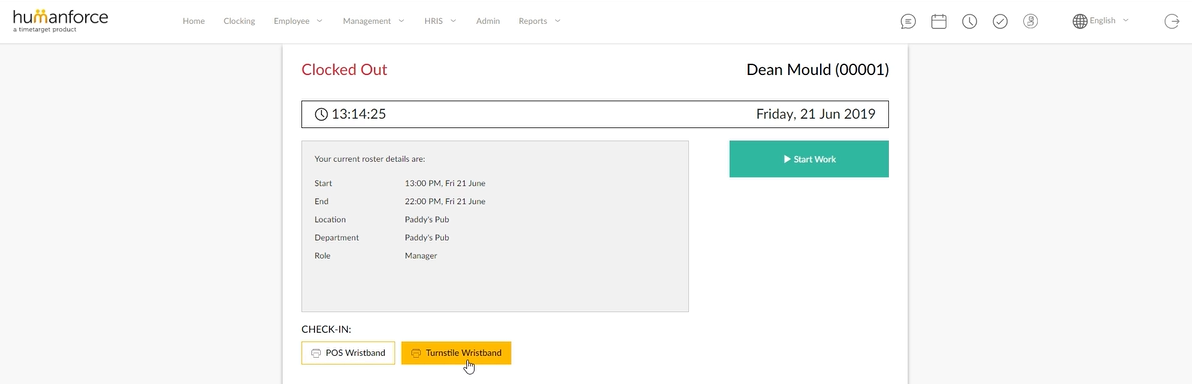Click the end time 22:00 PM, Fri 21 June
1192x384 pixels.
point(445,202)
